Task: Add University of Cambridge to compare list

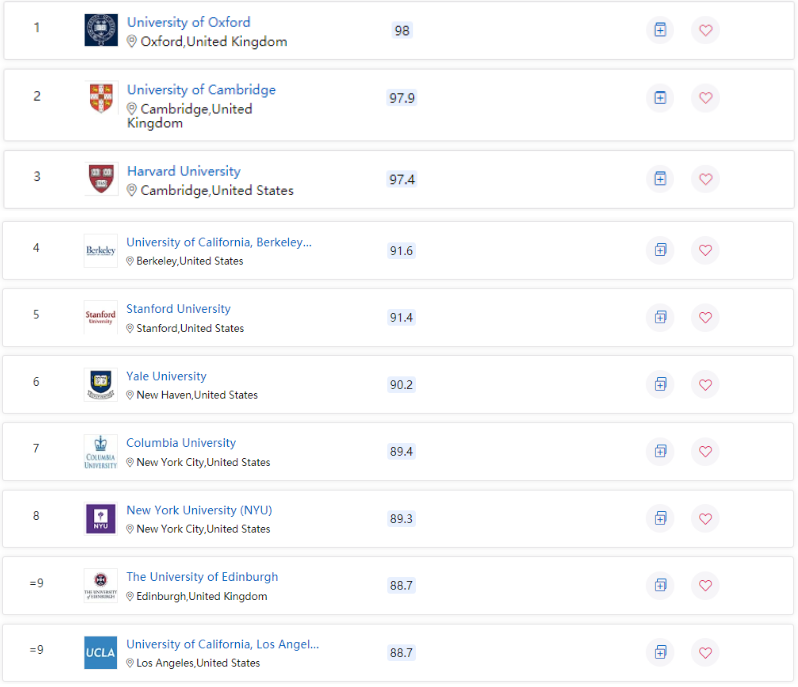Action: (660, 97)
